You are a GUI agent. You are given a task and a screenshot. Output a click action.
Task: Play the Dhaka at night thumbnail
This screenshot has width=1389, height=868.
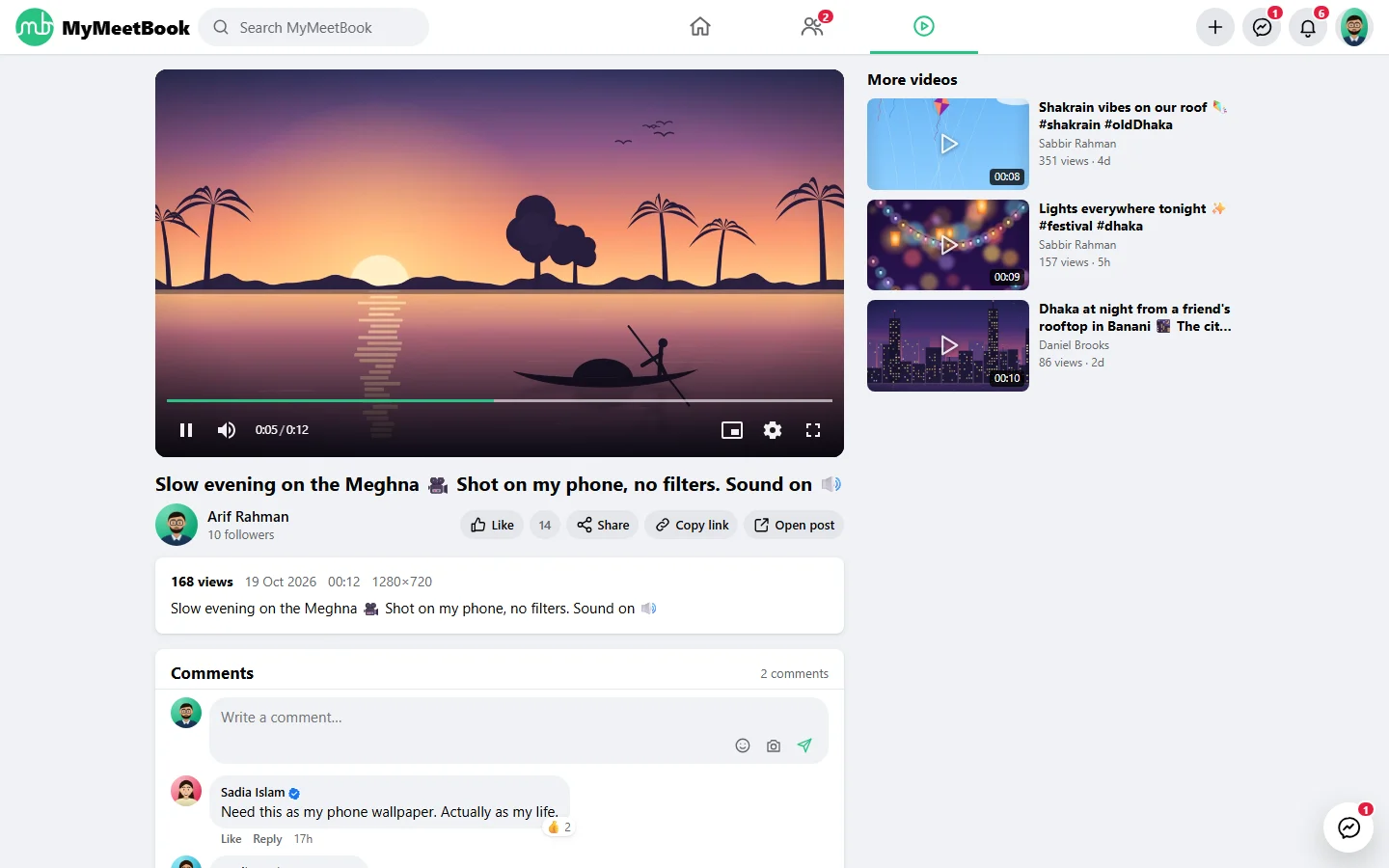click(948, 345)
